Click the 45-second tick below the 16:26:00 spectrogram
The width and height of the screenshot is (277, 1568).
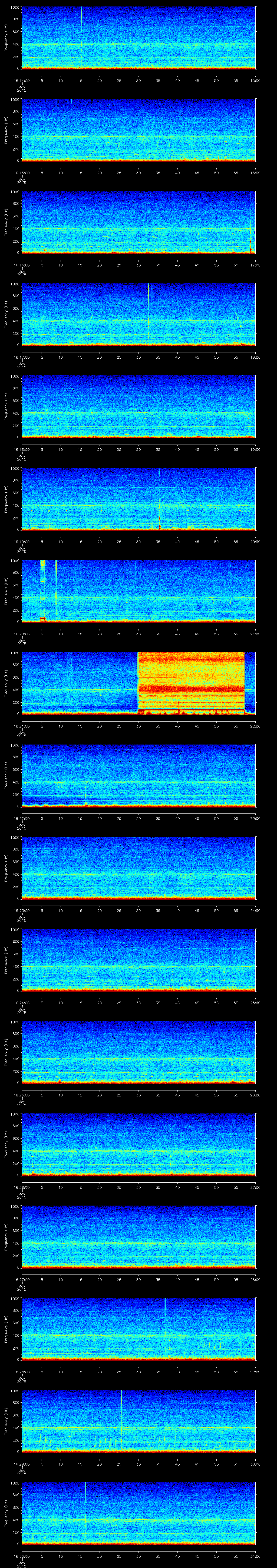(197, 1187)
